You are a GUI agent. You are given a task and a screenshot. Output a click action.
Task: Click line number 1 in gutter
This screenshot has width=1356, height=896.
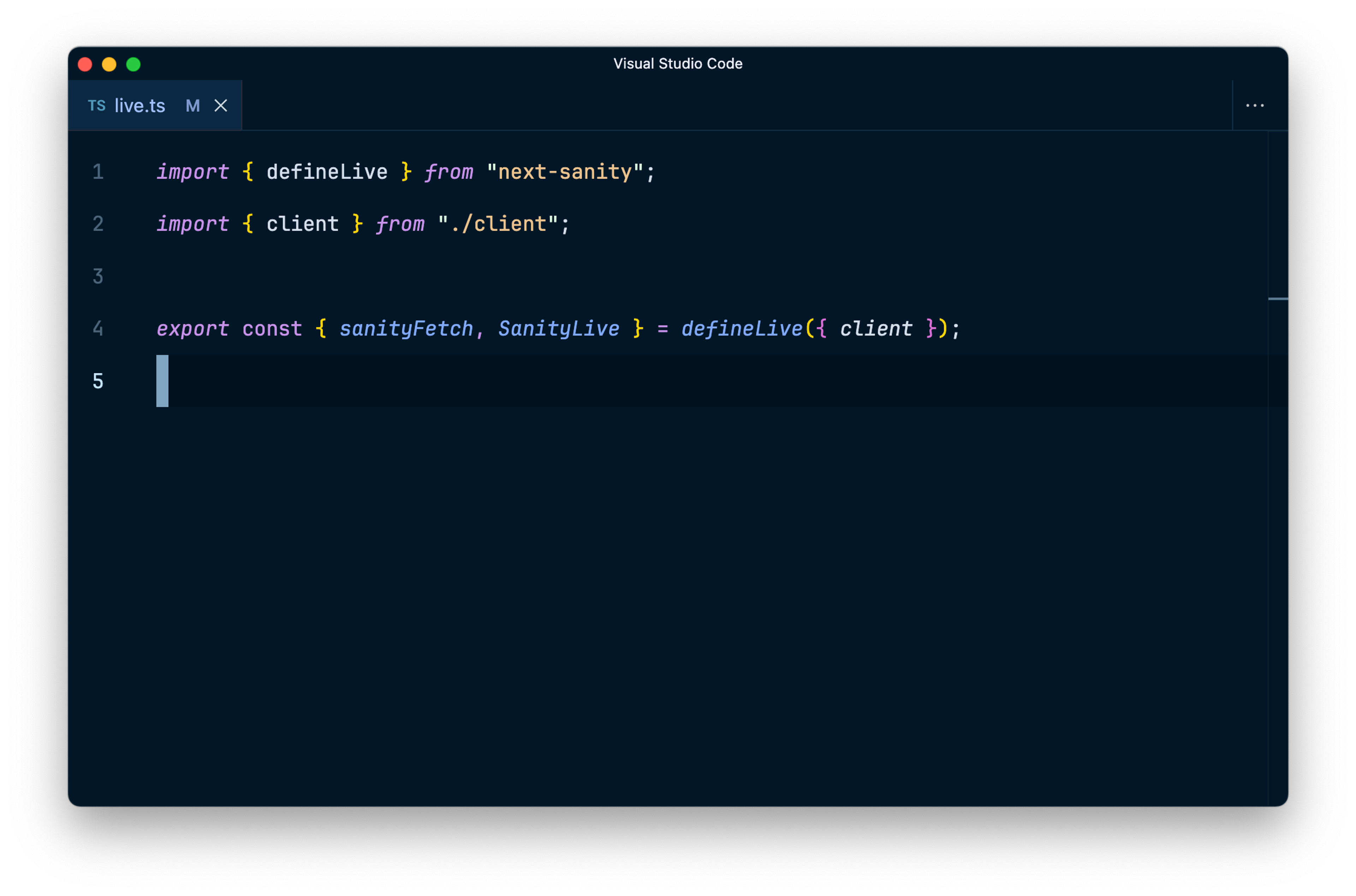click(98, 172)
